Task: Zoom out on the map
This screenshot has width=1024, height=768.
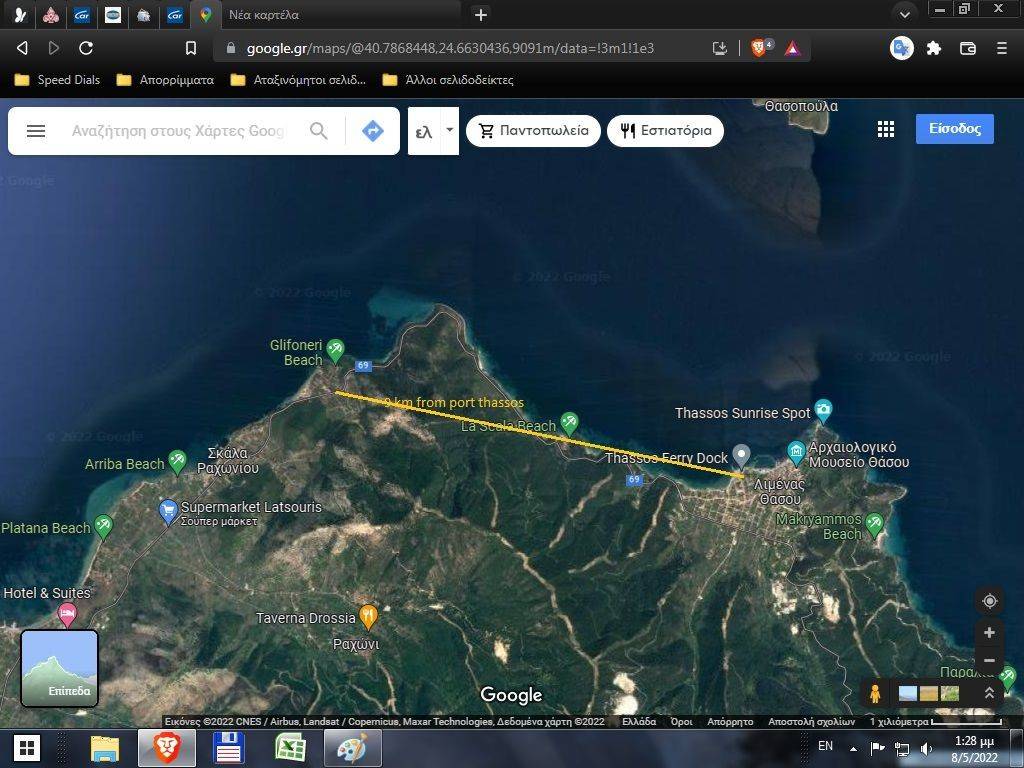Action: (989, 661)
